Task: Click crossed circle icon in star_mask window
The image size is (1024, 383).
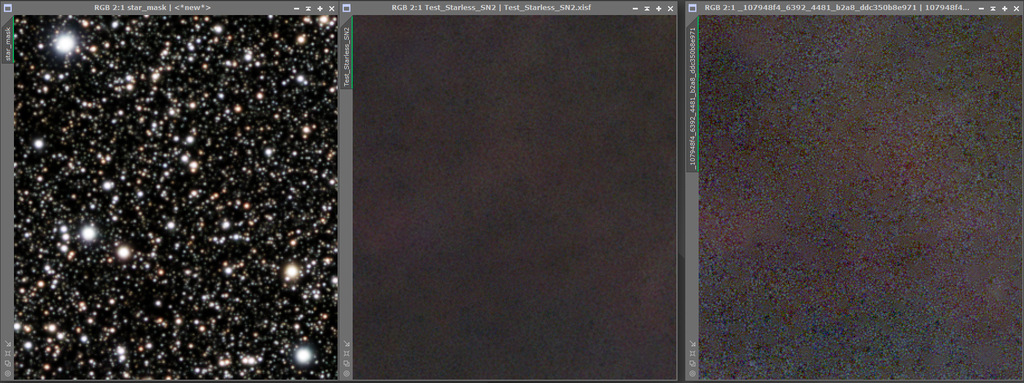Action: coord(8,373)
